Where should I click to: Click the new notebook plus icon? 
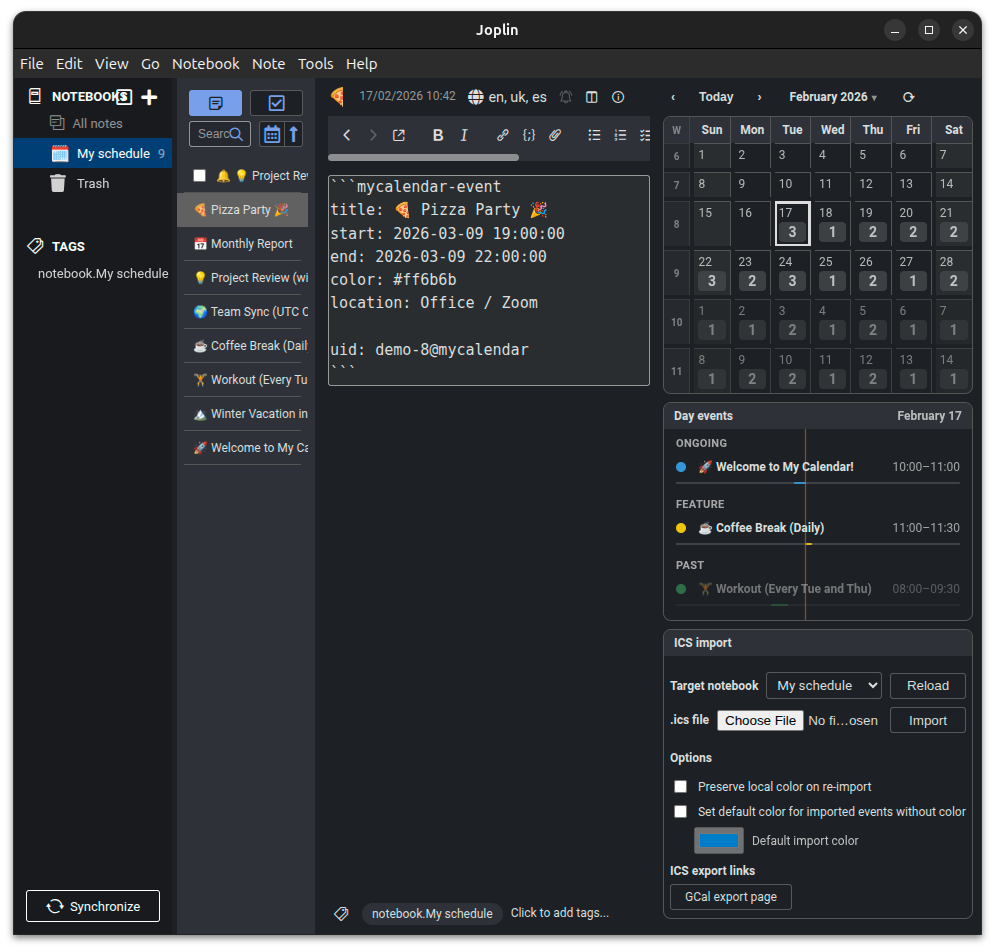tap(149, 97)
